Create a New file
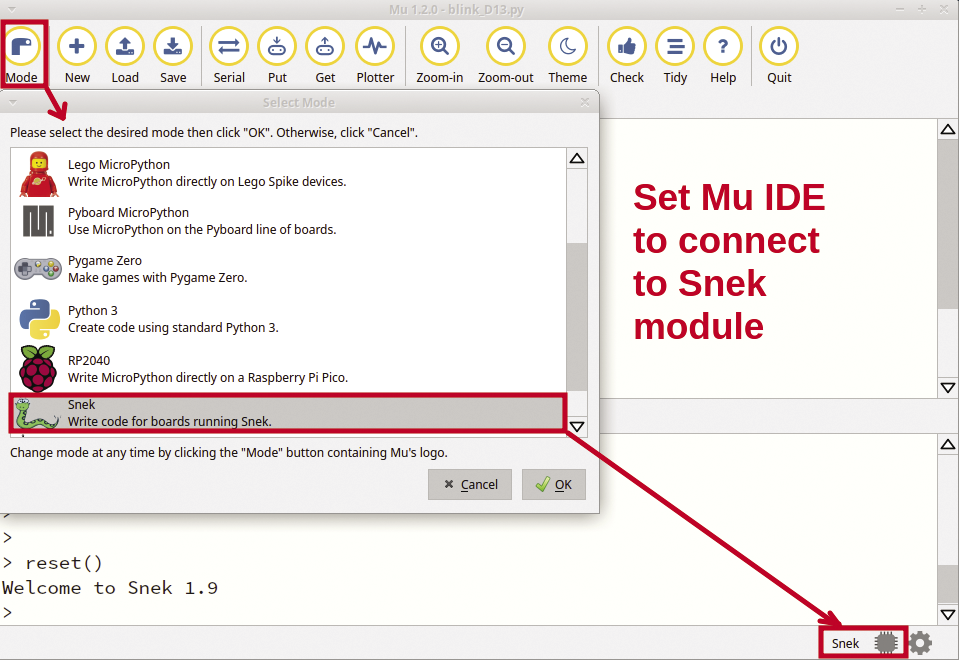The width and height of the screenshot is (959, 661). [x=77, y=56]
